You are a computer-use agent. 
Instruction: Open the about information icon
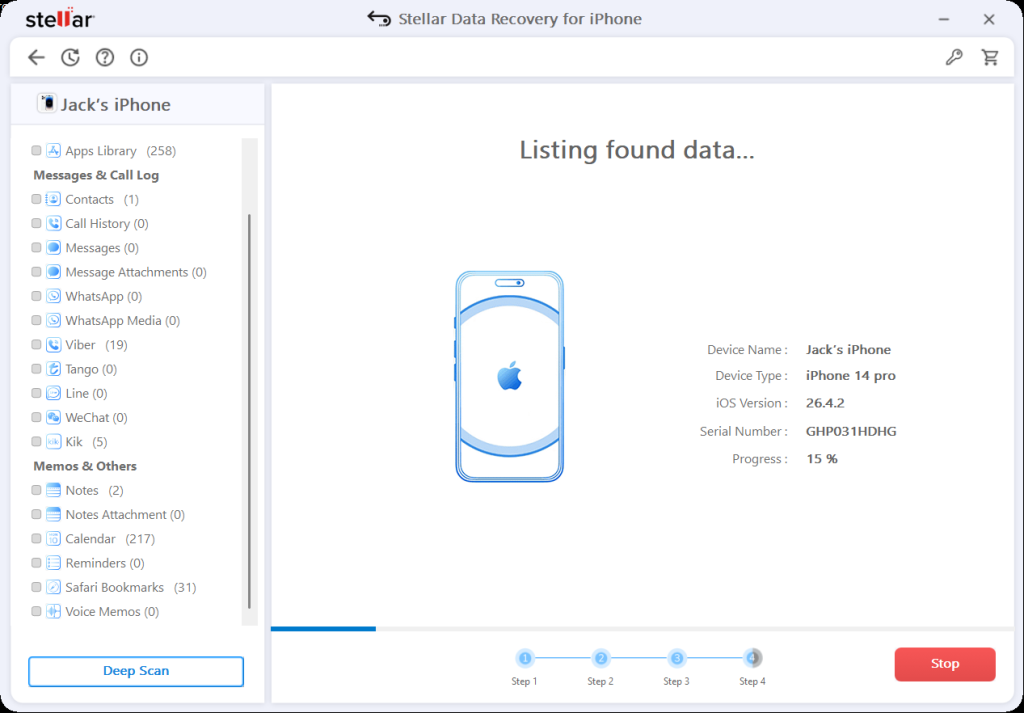tap(139, 57)
